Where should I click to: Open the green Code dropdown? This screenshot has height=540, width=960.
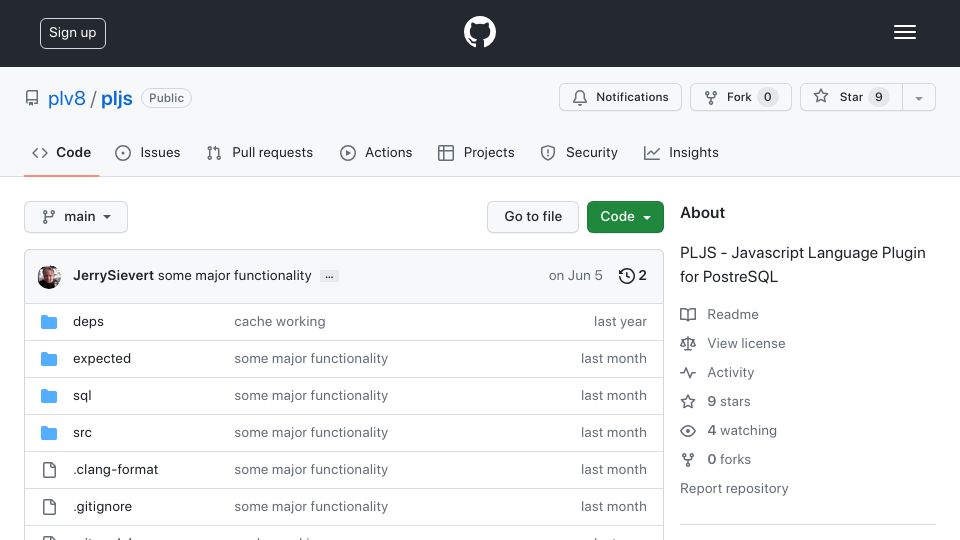click(x=625, y=217)
